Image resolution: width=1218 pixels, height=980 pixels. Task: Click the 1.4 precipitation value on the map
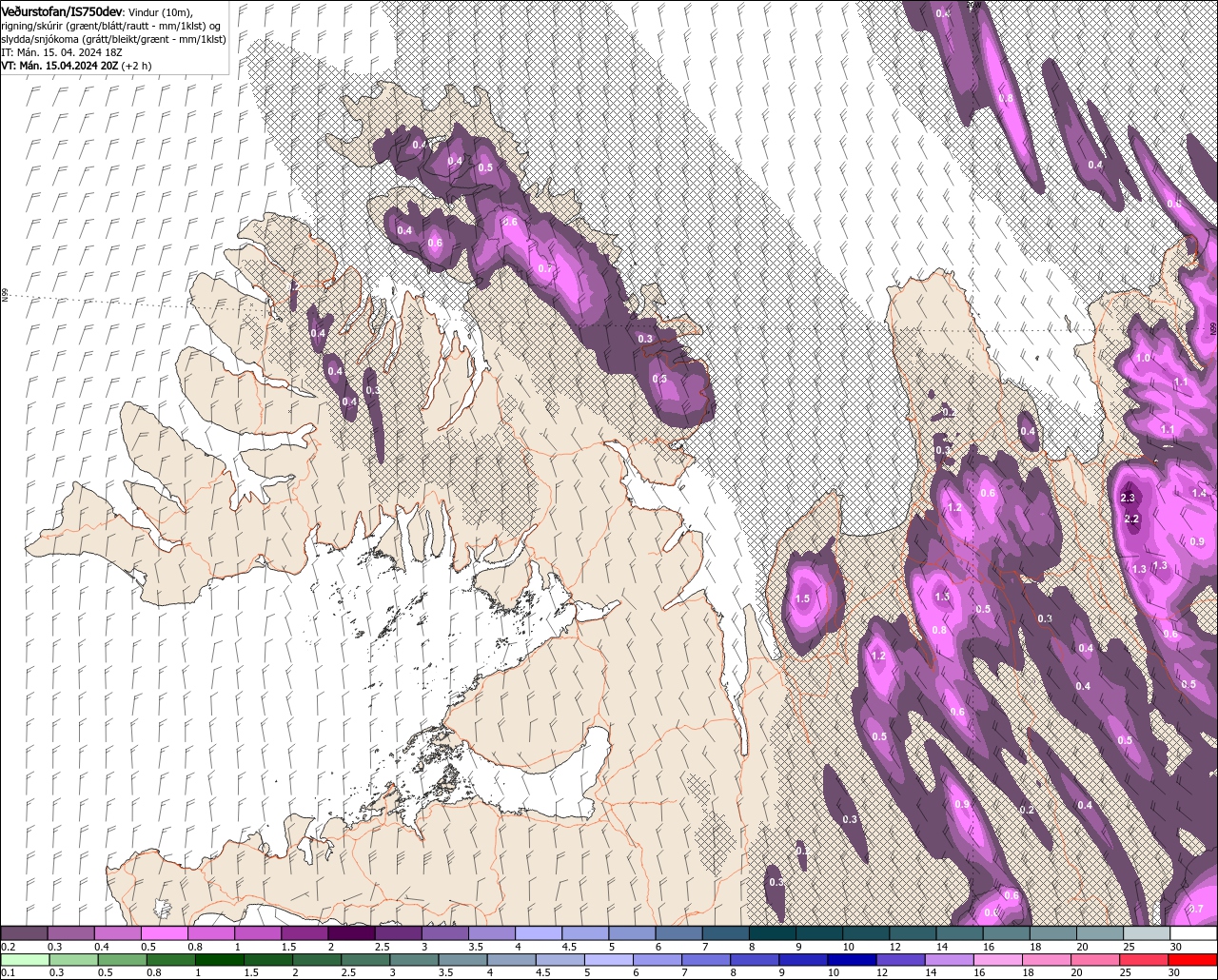[1199, 493]
